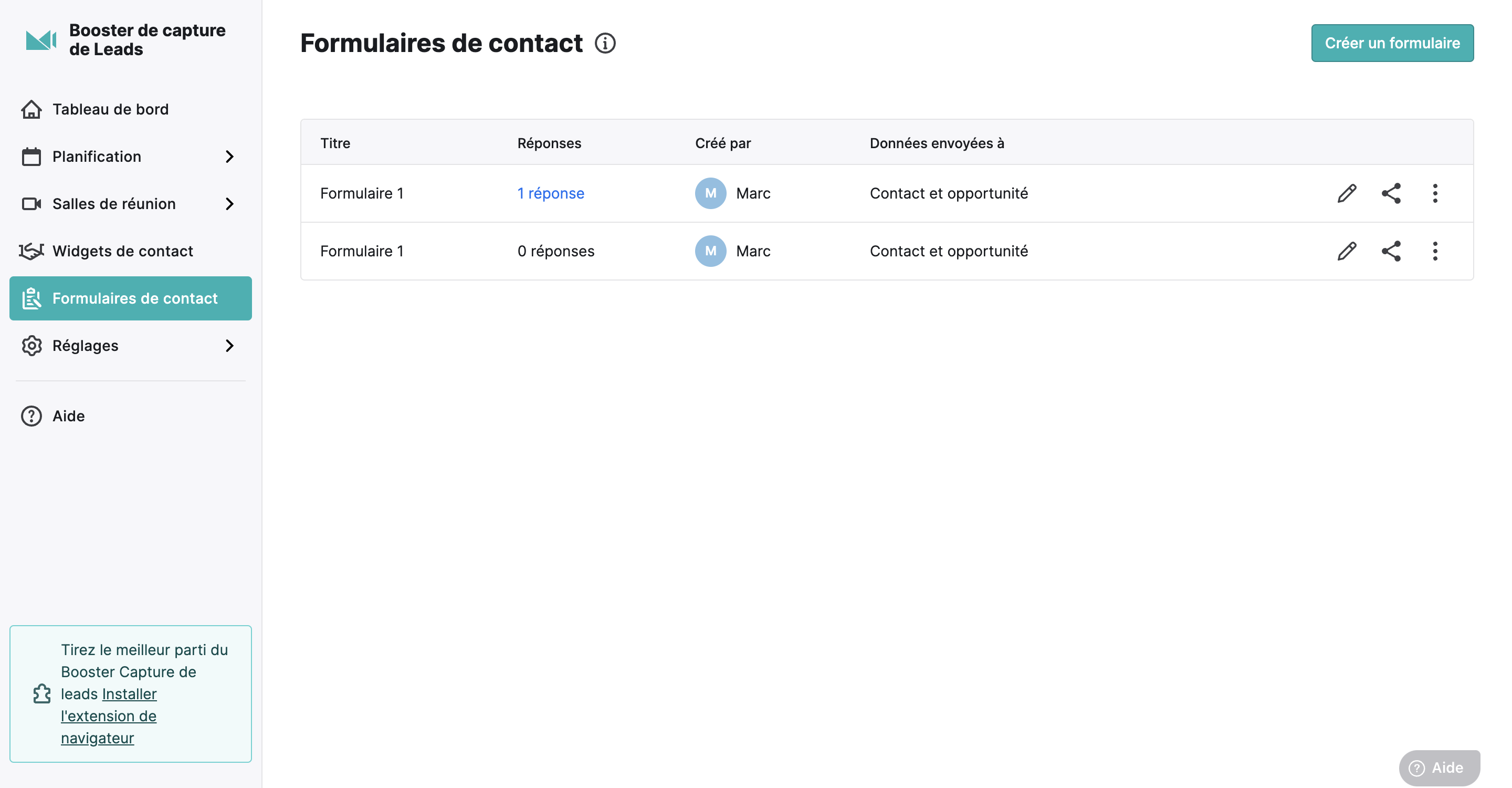Click the Données envoyées à column header
The image size is (1512, 788).
pos(937,143)
